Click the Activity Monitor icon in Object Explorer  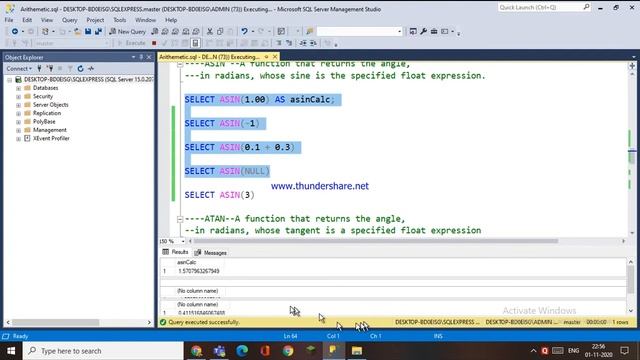(91, 69)
